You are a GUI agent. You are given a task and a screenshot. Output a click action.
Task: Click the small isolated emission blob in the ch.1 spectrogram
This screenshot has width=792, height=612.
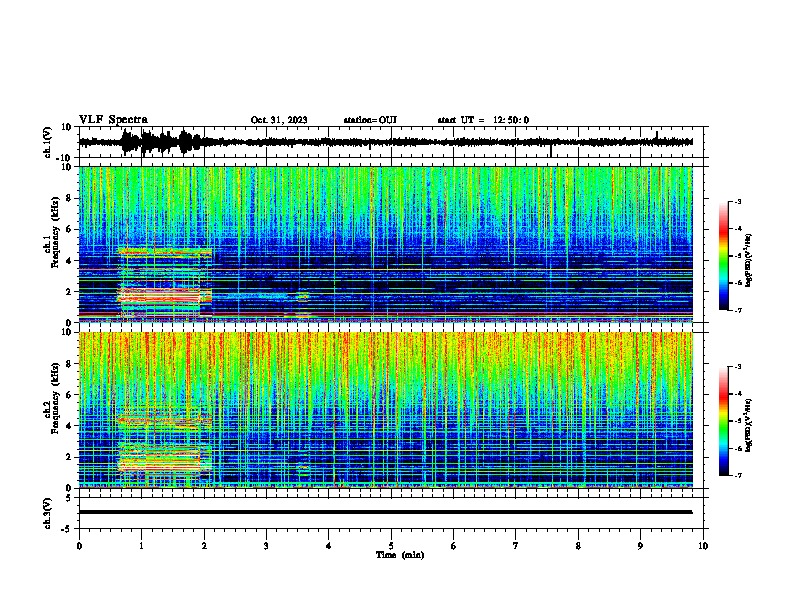(303, 297)
